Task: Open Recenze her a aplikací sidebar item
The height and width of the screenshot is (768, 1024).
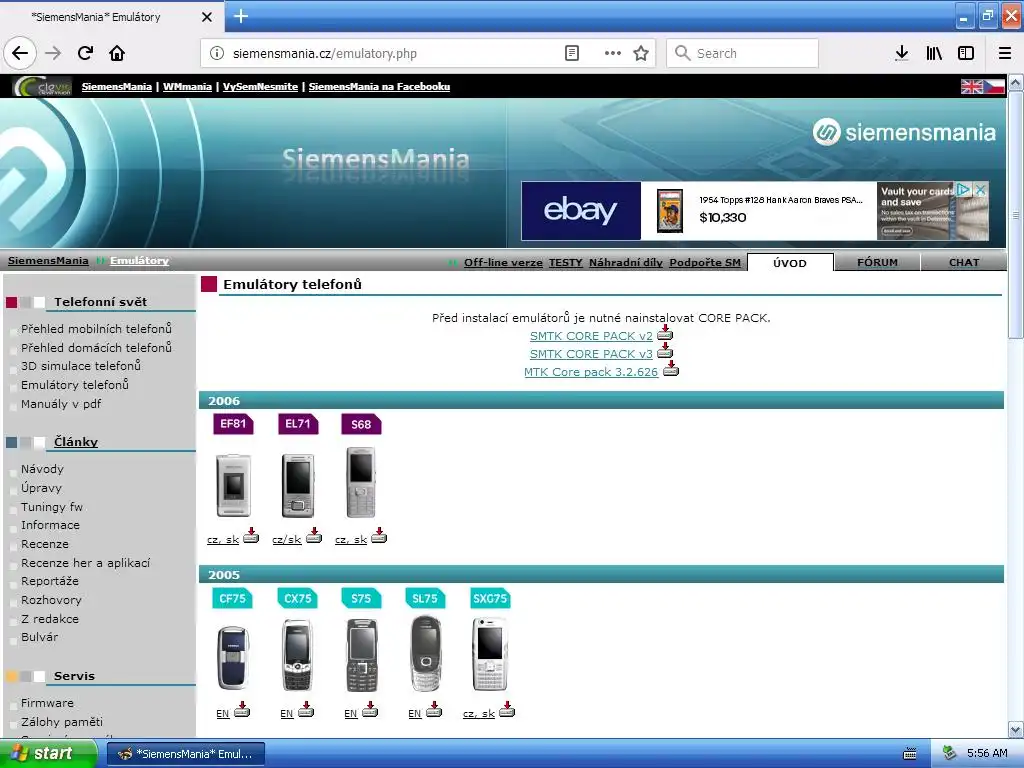Action: click(86, 563)
